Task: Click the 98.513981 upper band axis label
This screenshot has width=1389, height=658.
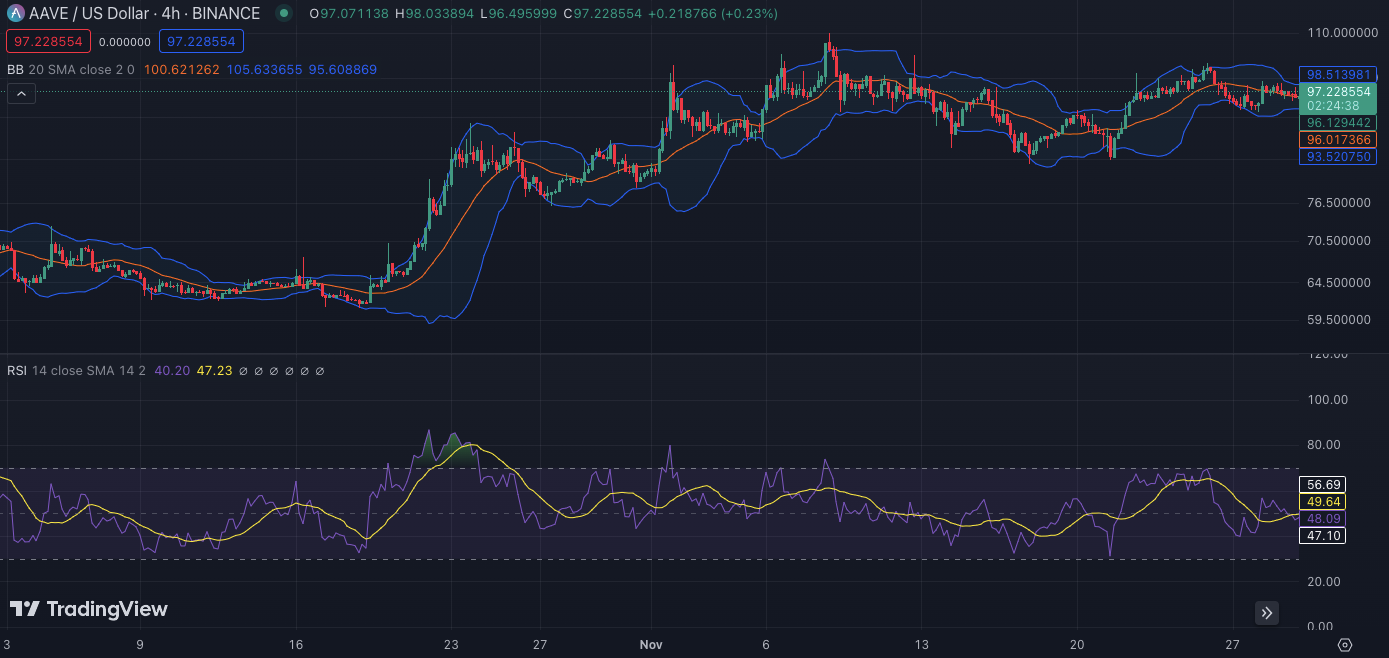Action: click(1338, 74)
